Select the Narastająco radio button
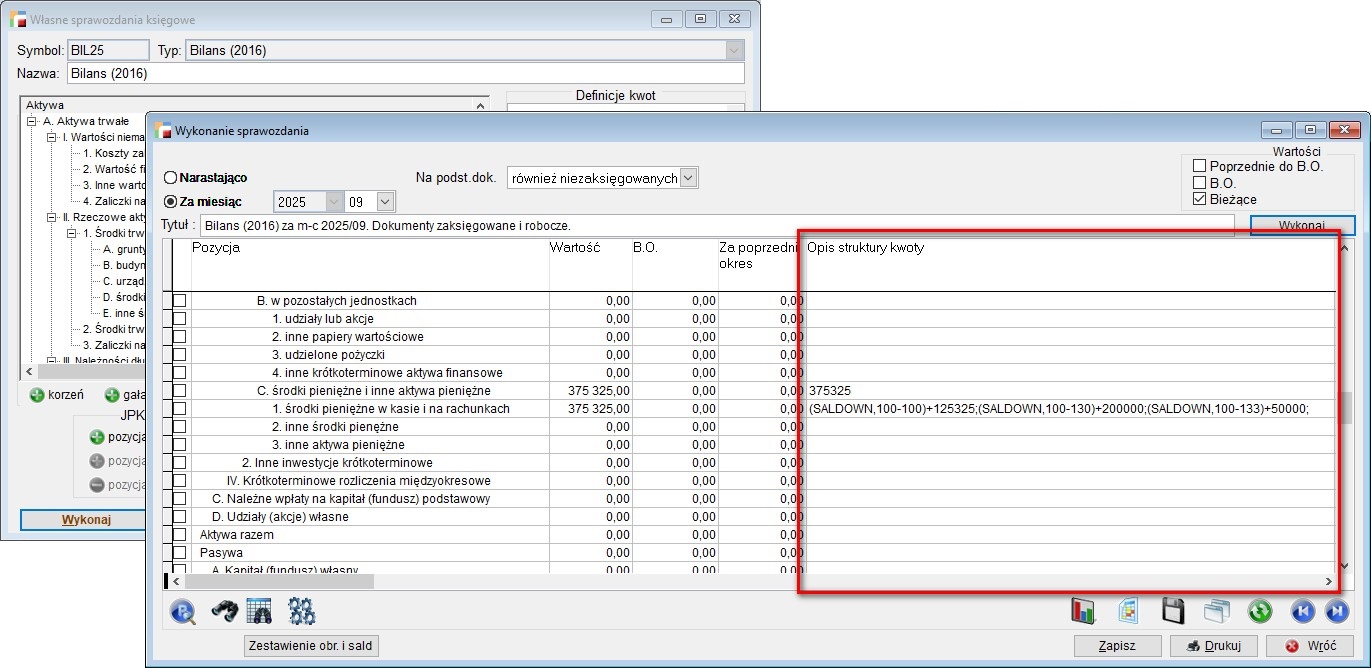Screen dimensions: 1371x668 pyautogui.click(x=171, y=178)
